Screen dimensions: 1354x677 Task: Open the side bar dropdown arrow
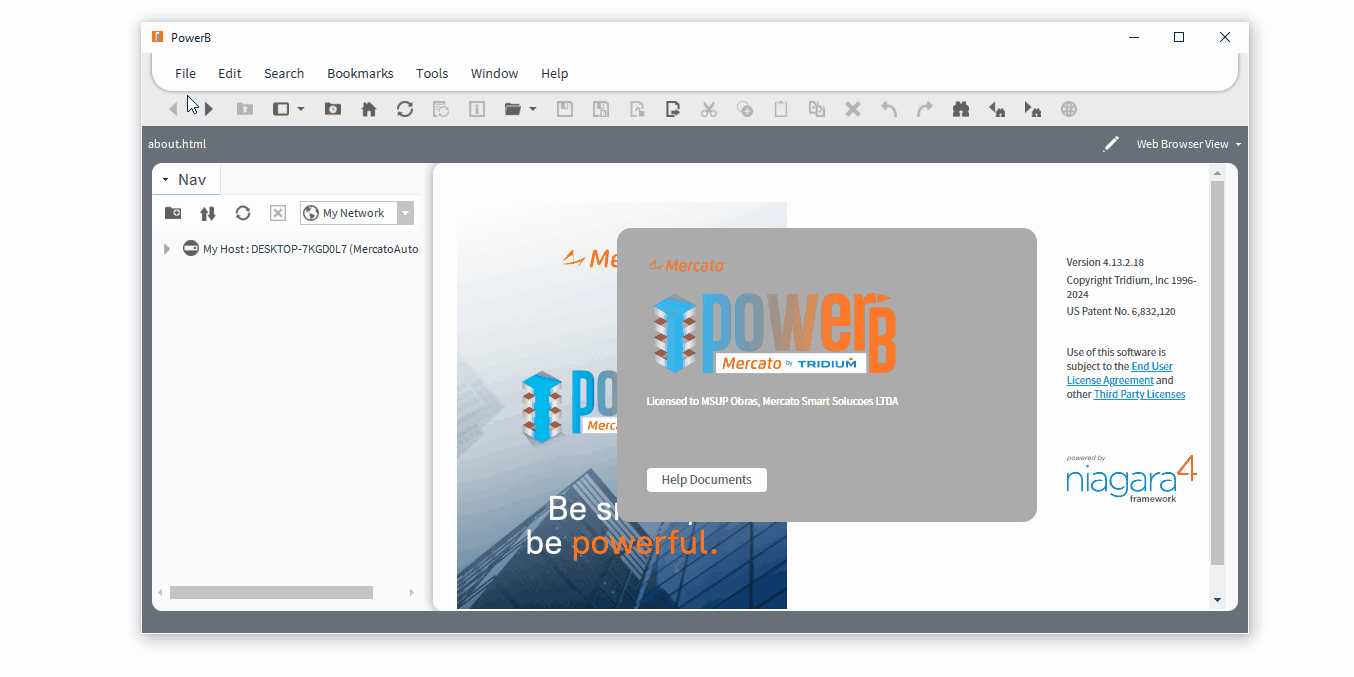coord(300,109)
